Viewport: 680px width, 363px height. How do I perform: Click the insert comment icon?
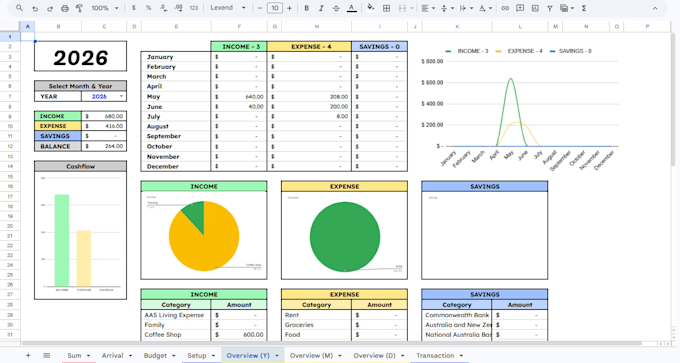[520, 8]
